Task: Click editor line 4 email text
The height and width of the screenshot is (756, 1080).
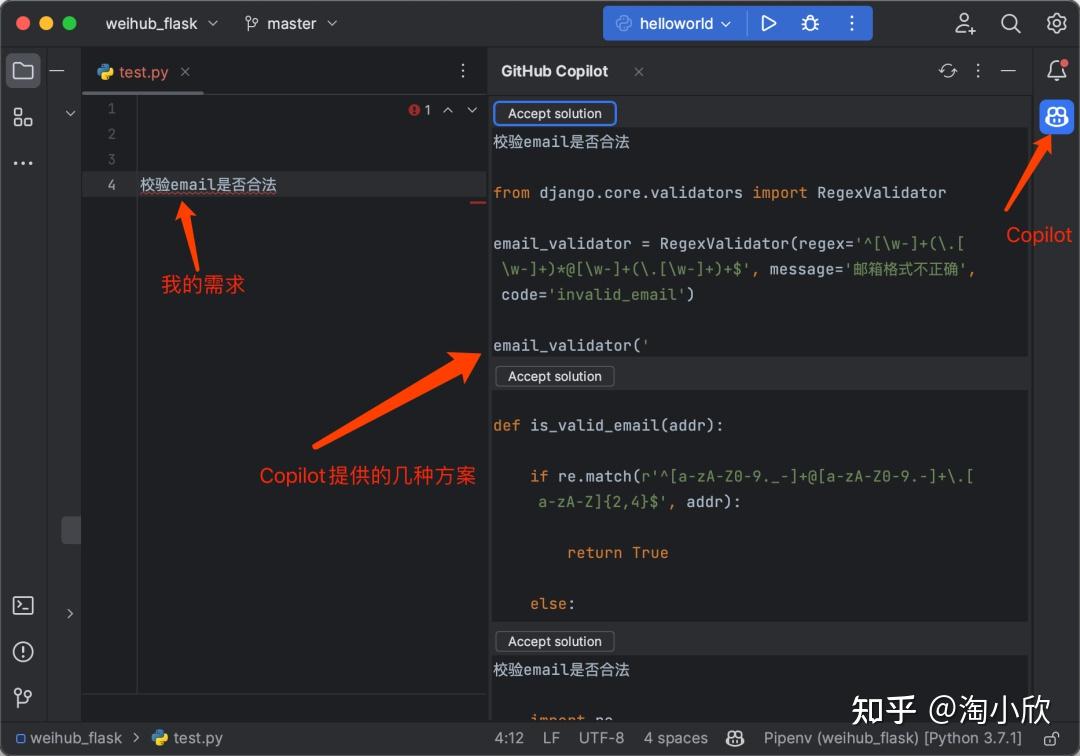Action: [x=208, y=185]
